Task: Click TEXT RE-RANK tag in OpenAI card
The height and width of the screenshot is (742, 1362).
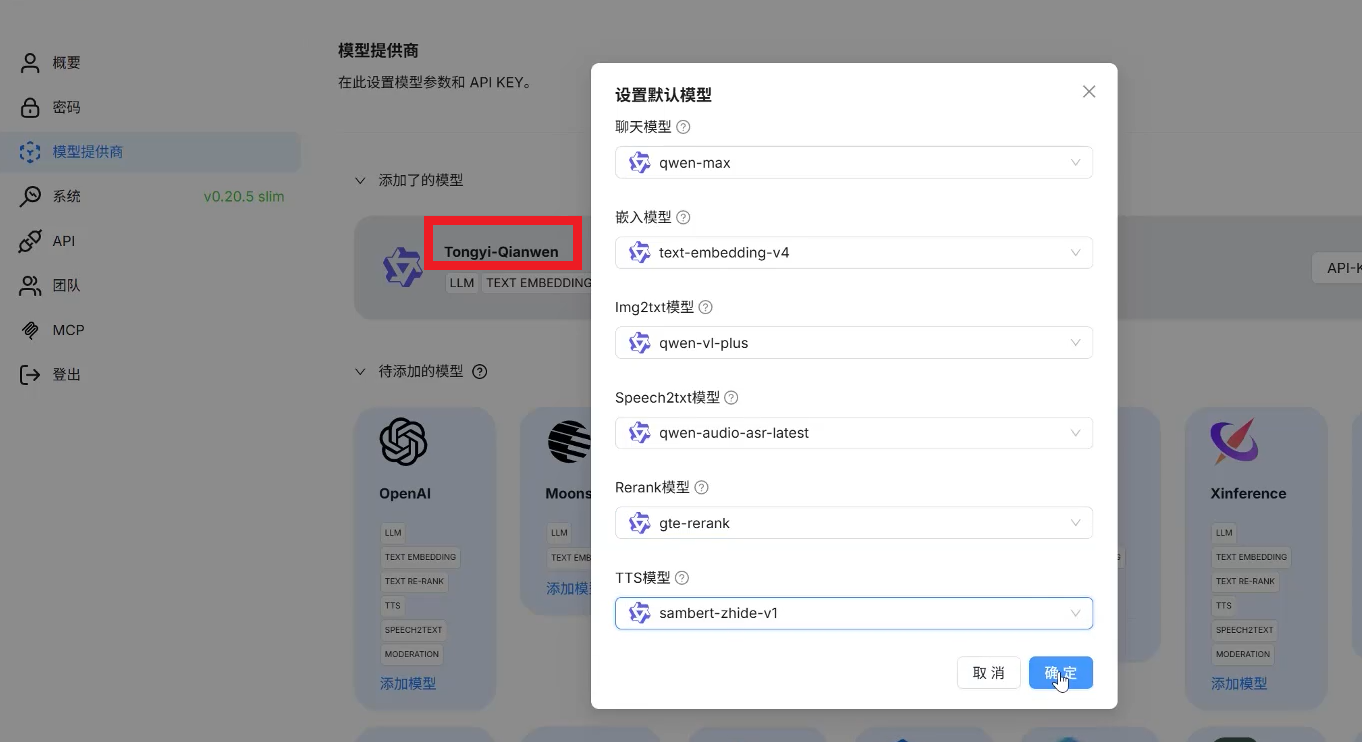Action: click(x=414, y=581)
